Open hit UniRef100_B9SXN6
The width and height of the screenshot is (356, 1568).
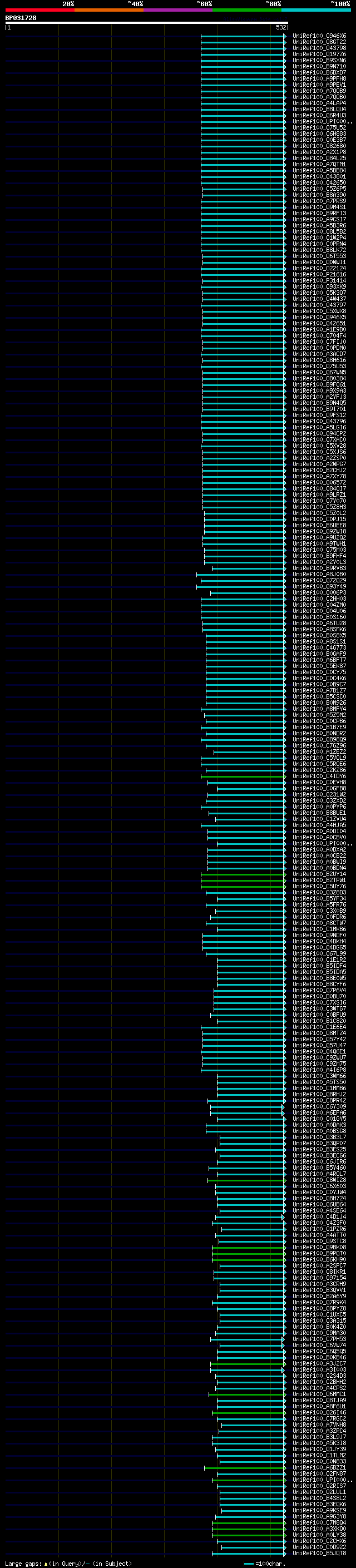pos(319,60)
